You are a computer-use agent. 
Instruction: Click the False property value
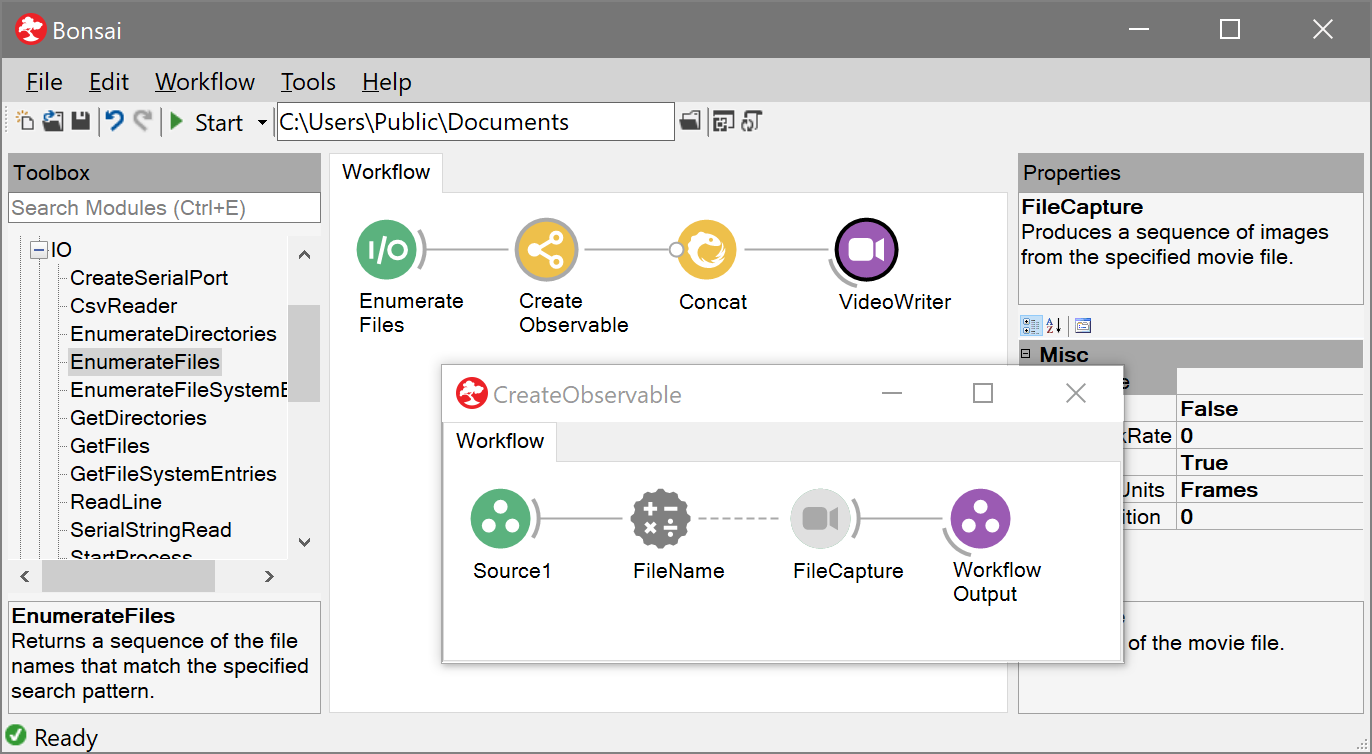click(x=1269, y=409)
